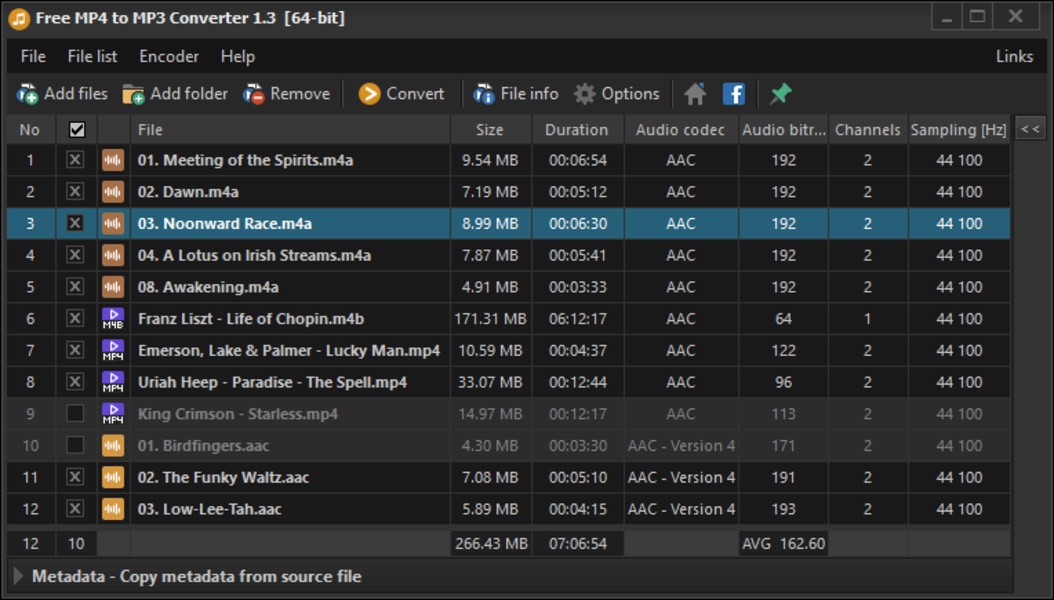Screen dimensions: 1054x600
Task: Expand the Metadata panel triangle
Action: (18, 576)
